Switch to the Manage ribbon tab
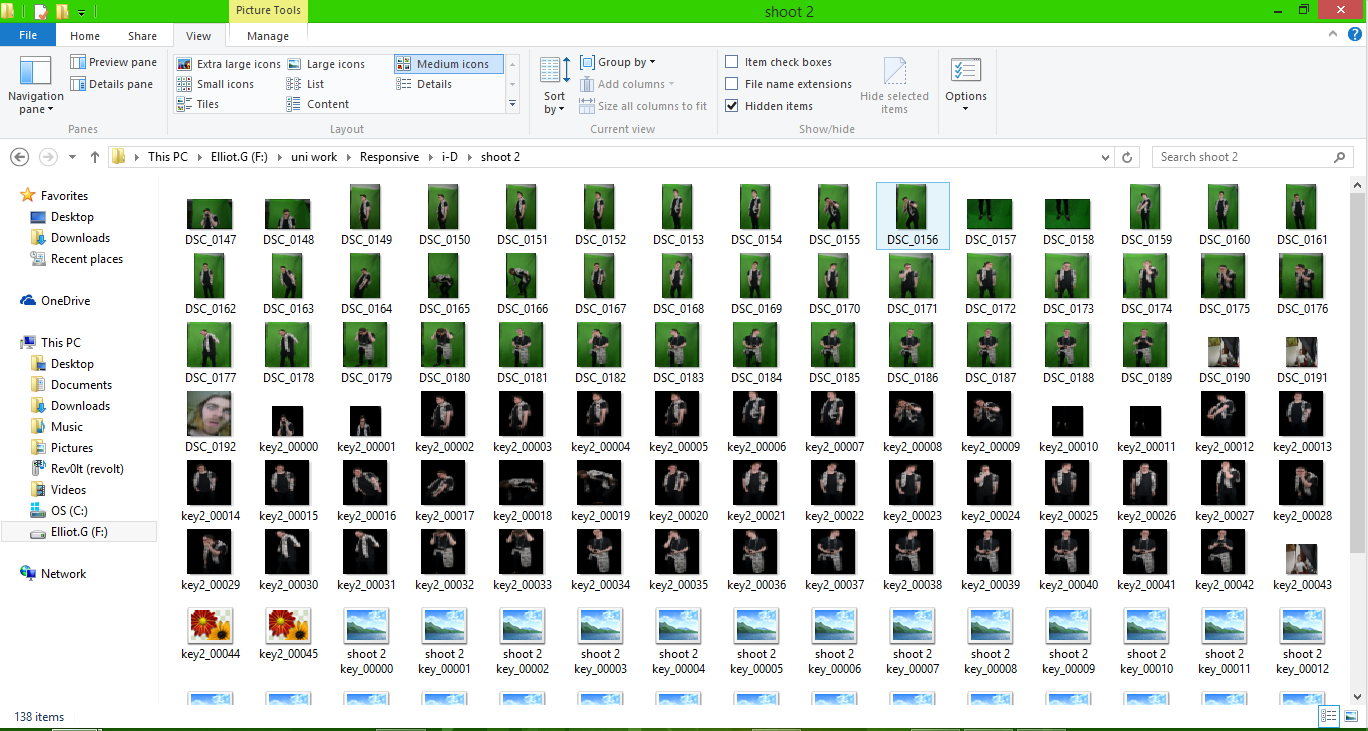This screenshot has width=1368, height=731. [268, 36]
